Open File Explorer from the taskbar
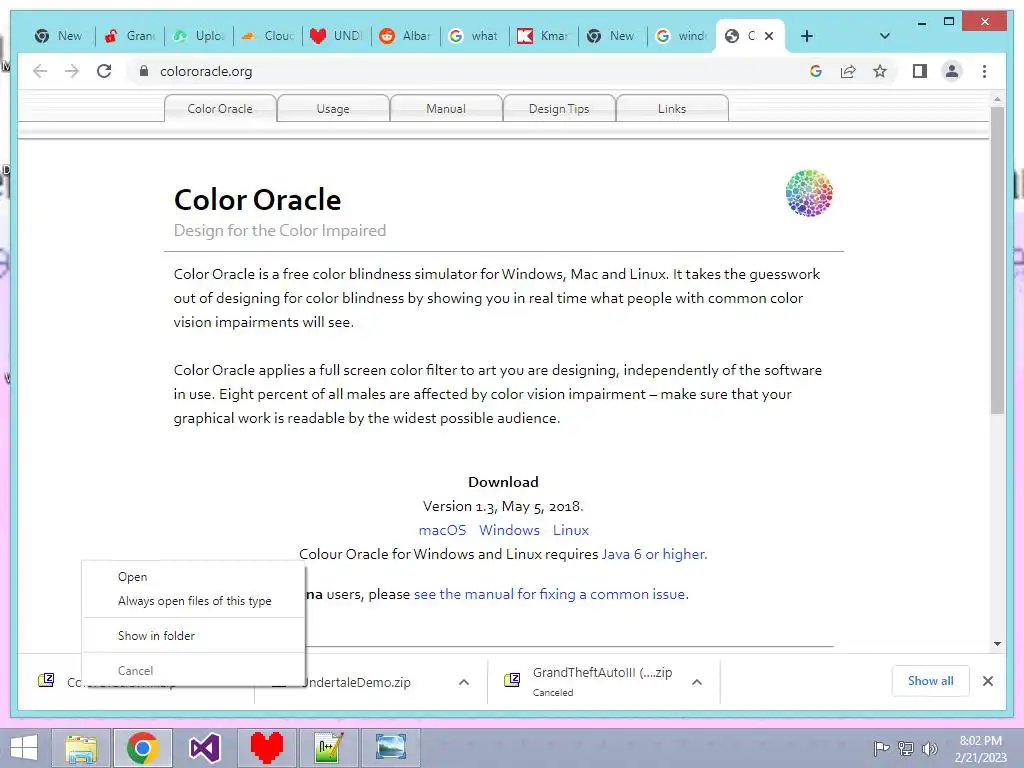Viewport: 1024px width, 768px height. (81, 748)
